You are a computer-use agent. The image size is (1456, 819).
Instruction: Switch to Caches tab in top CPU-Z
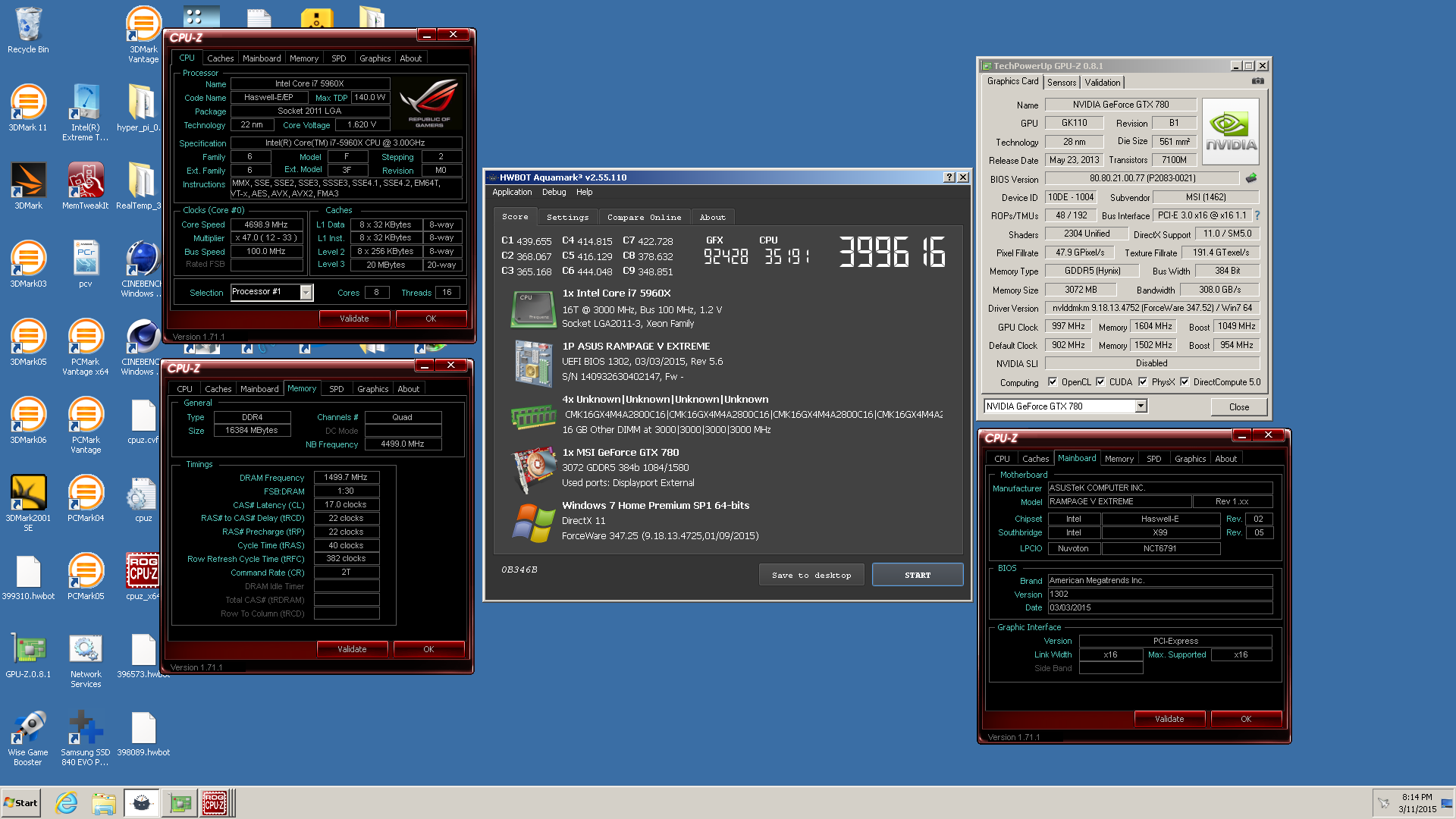click(220, 58)
